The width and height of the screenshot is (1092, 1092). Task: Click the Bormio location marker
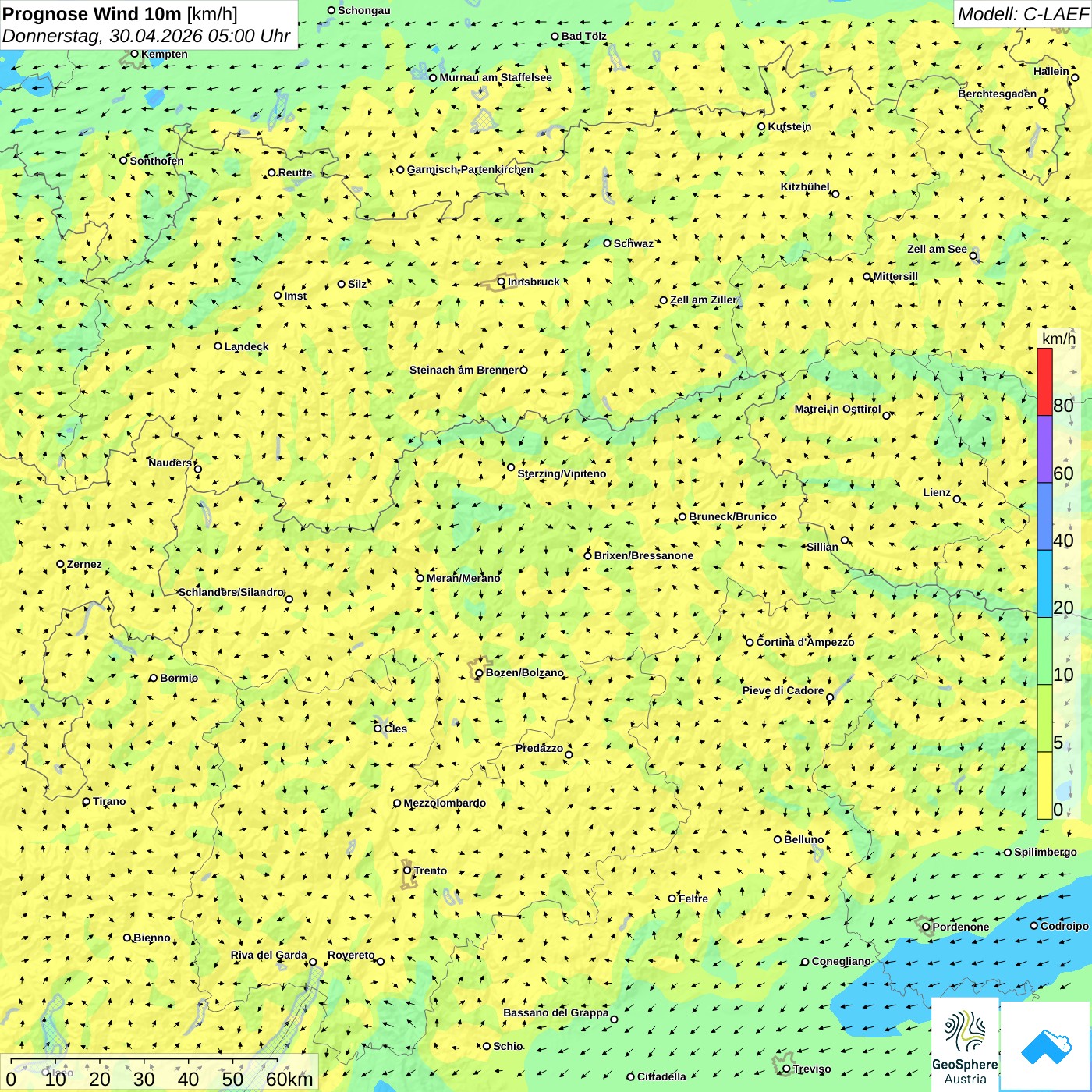point(154,678)
